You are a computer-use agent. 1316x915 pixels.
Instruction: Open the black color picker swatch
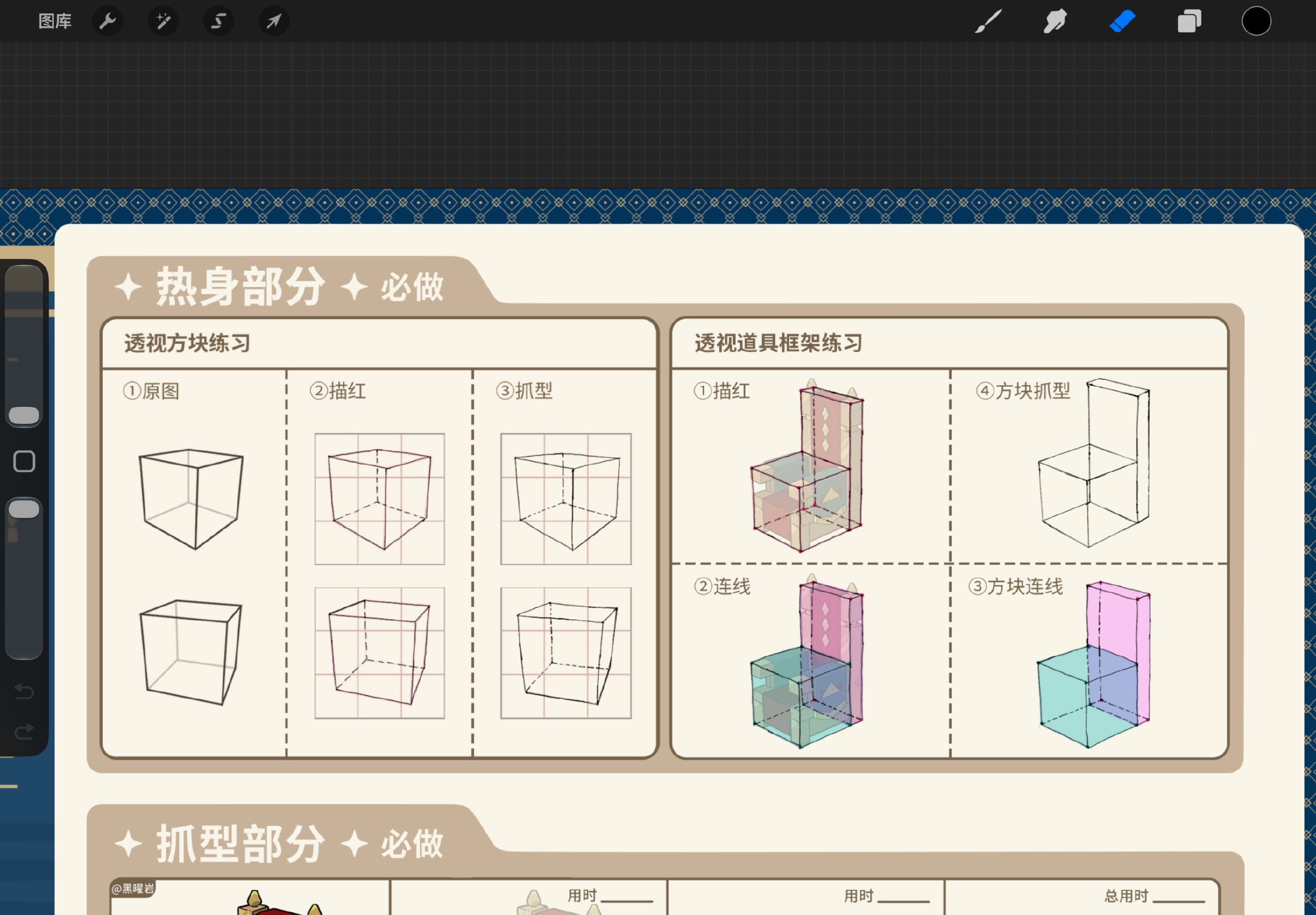tap(1256, 21)
